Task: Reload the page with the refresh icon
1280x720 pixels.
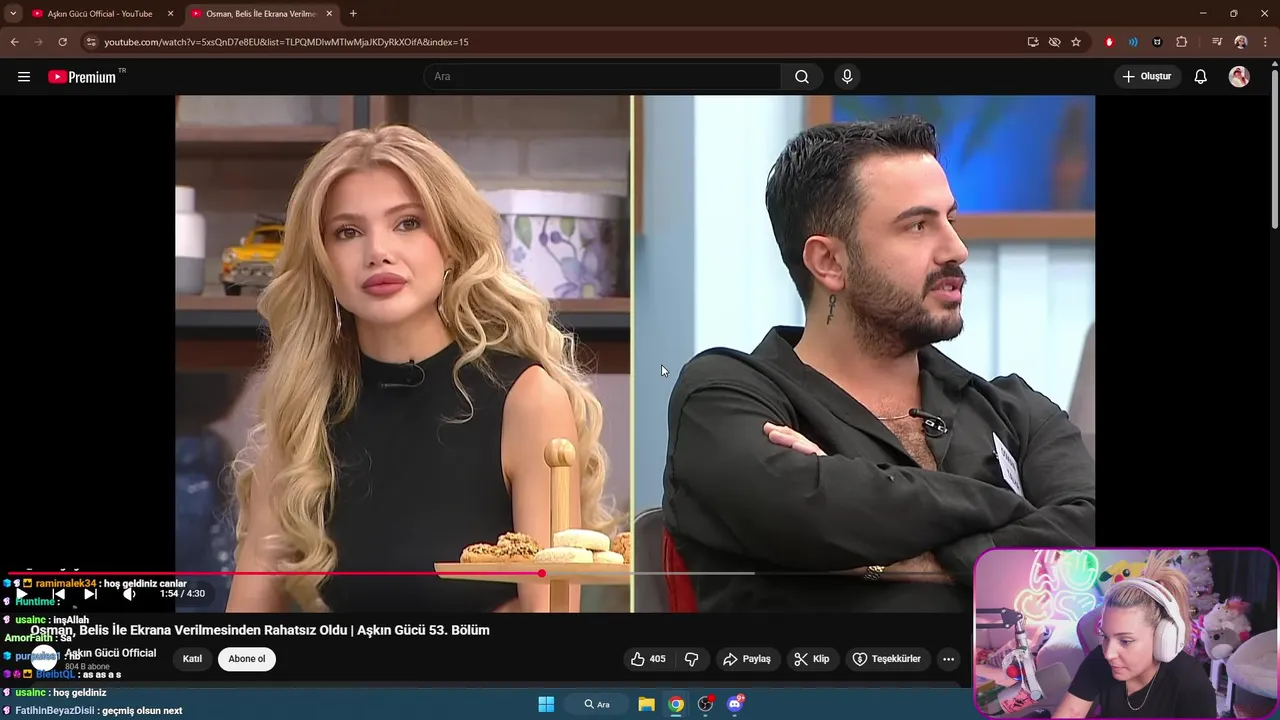Action: point(62,42)
